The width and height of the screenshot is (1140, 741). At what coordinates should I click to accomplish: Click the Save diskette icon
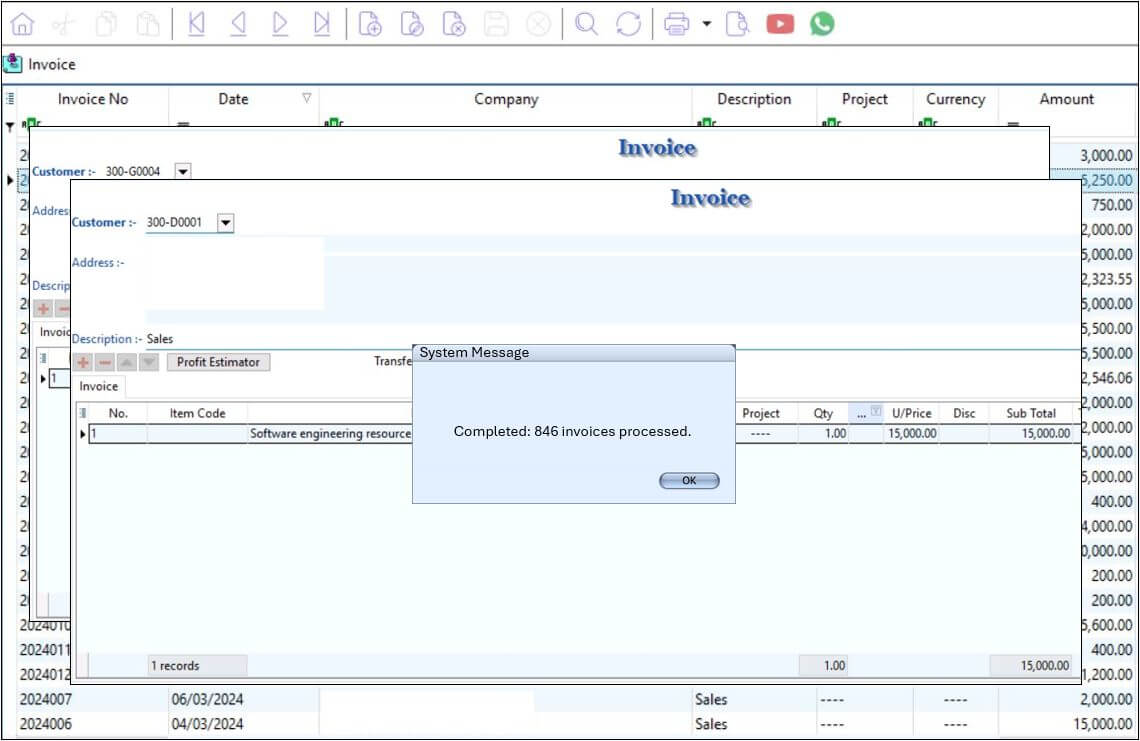[x=497, y=24]
